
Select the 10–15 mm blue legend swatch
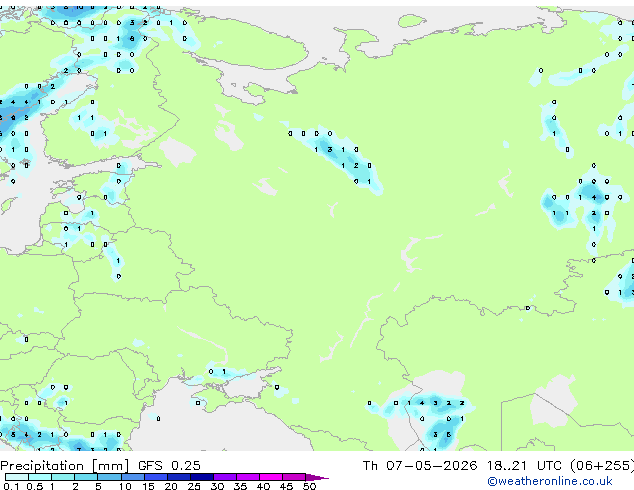(x=133, y=477)
